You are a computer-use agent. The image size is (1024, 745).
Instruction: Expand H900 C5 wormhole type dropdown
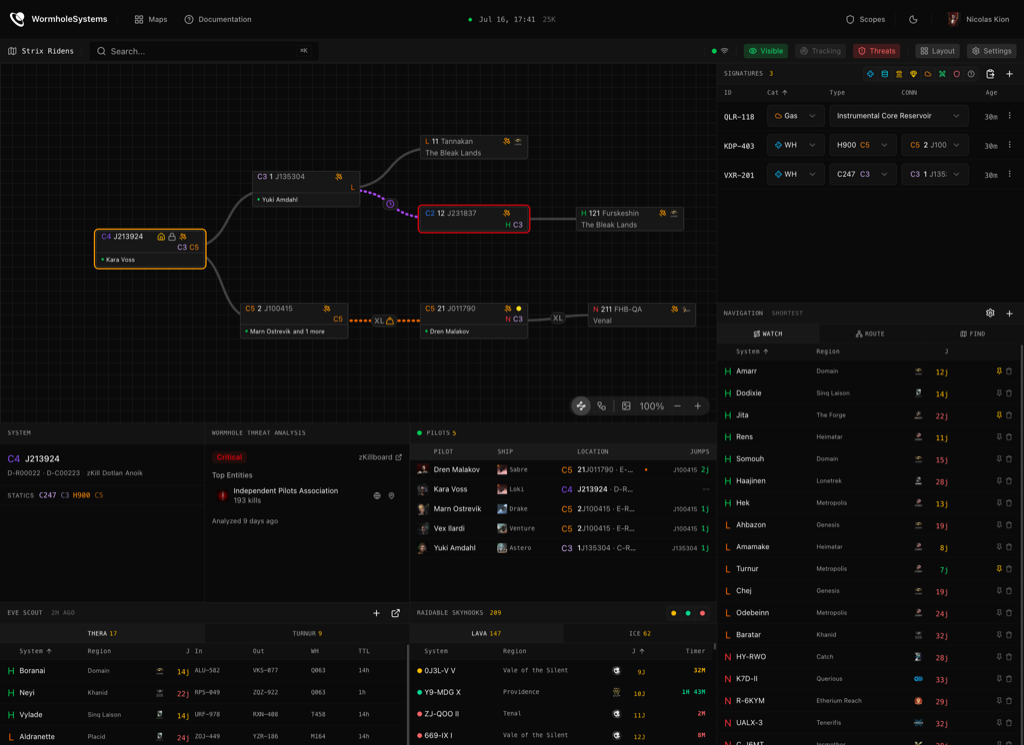tap(862, 145)
